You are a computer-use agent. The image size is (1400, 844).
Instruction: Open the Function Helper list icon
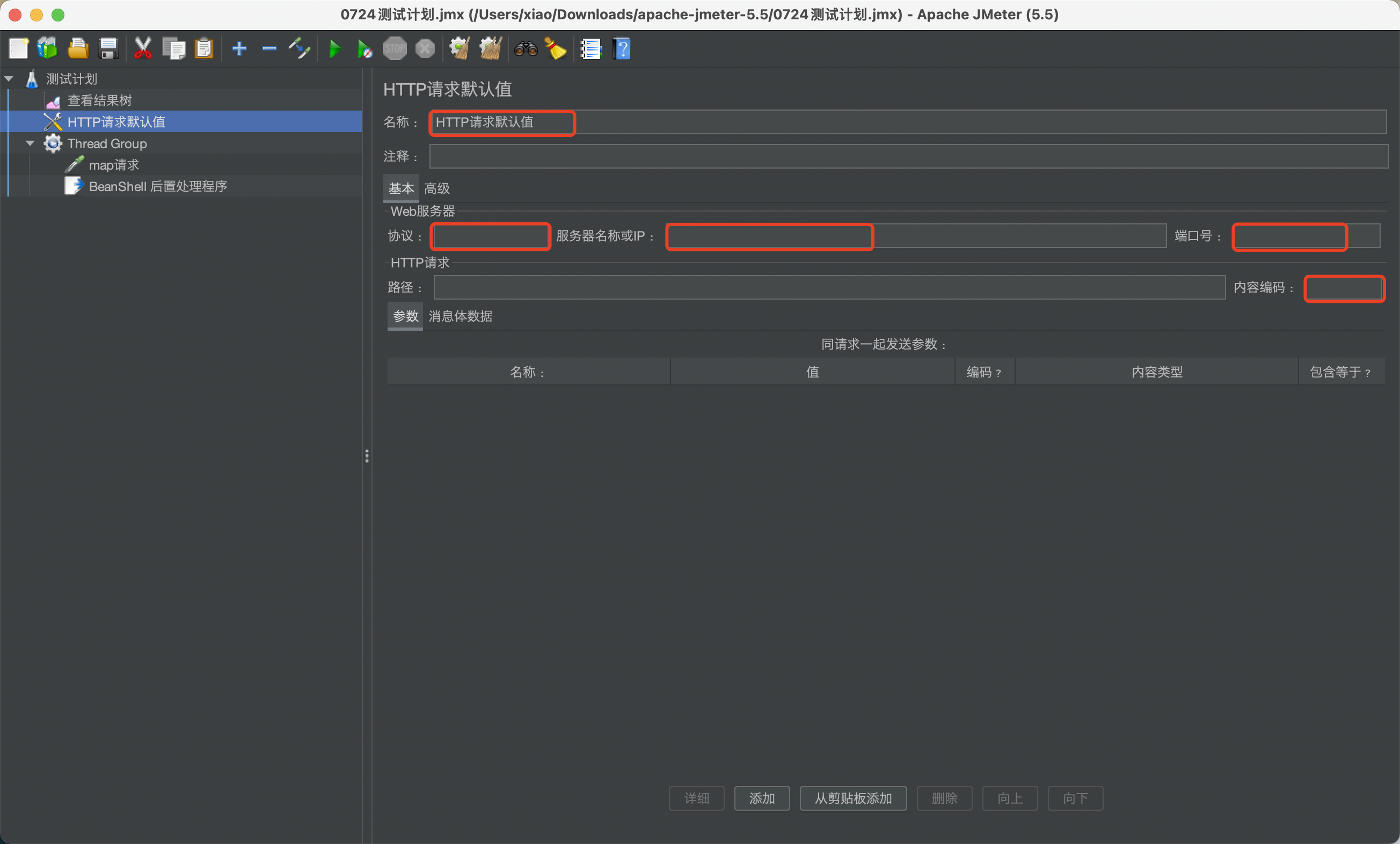coord(590,49)
